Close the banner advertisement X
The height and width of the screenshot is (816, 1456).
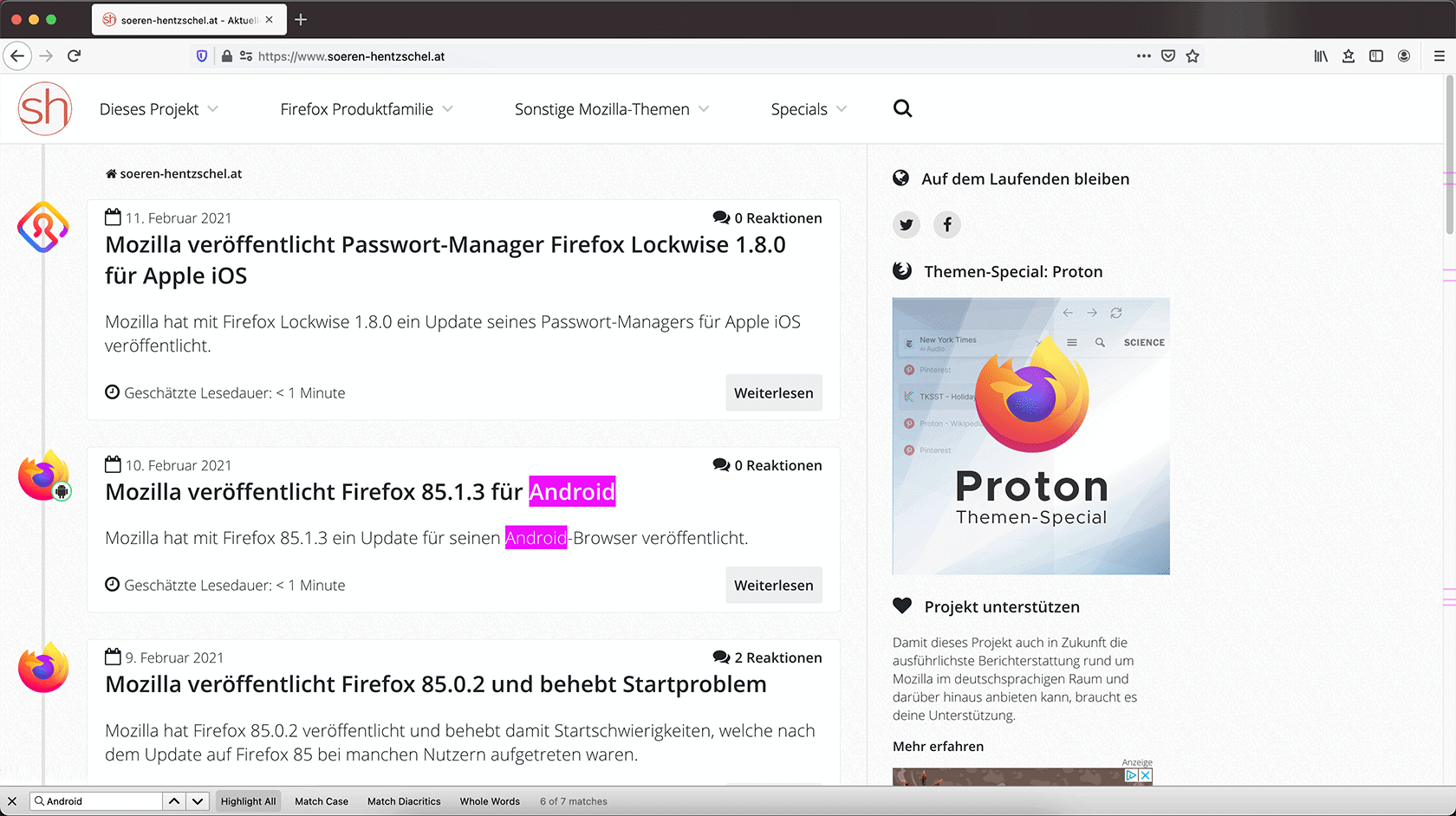[1146, 775]
